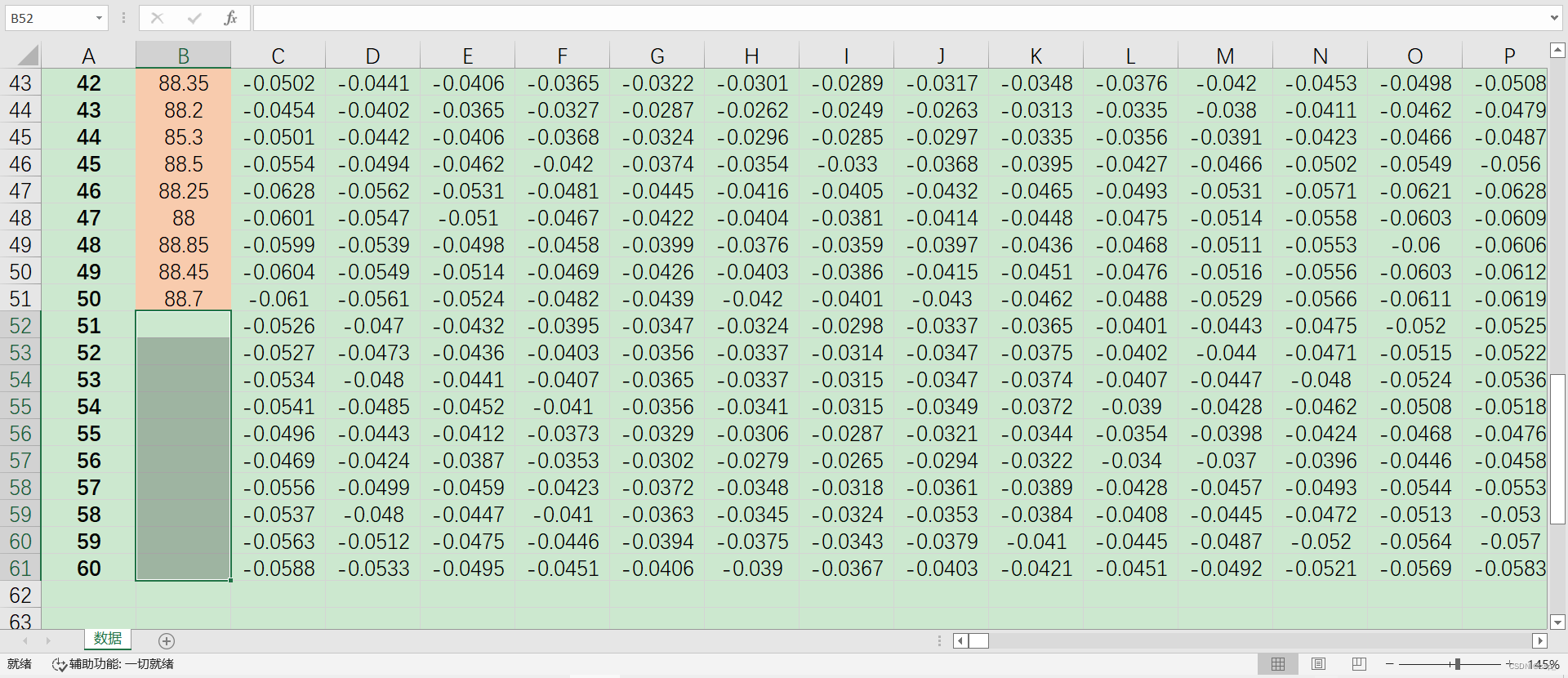Click cell L57 with value -0.034
Screen dimensions: 1568x678
[1130, 461]
